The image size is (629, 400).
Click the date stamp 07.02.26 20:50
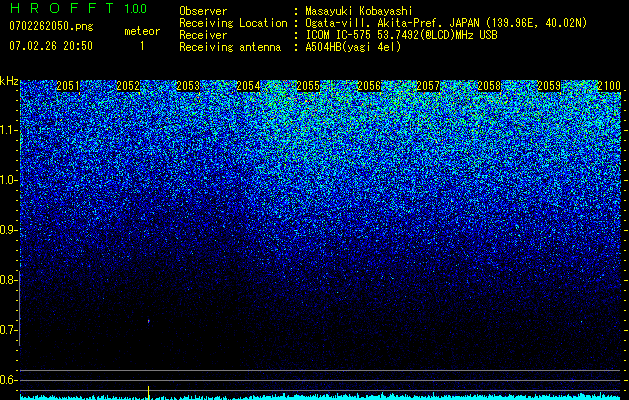click(x=51, y=46)
